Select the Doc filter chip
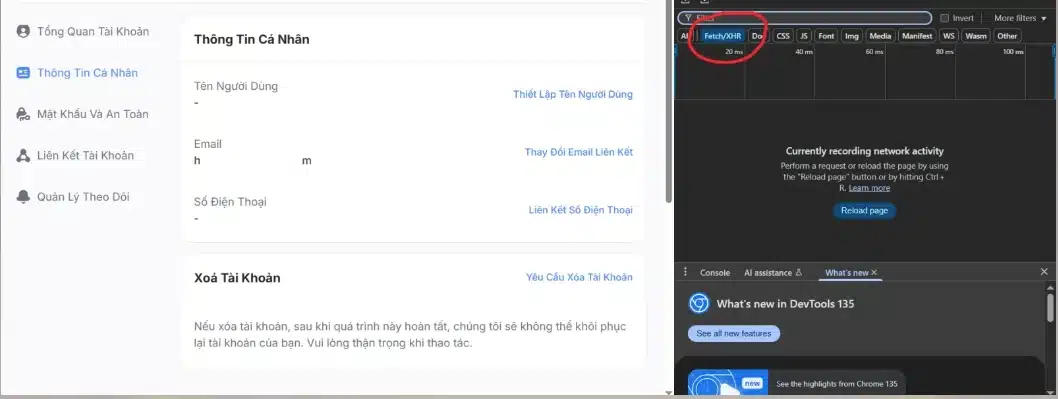Viewport: 1058px width, 399px height. (758, 36)
